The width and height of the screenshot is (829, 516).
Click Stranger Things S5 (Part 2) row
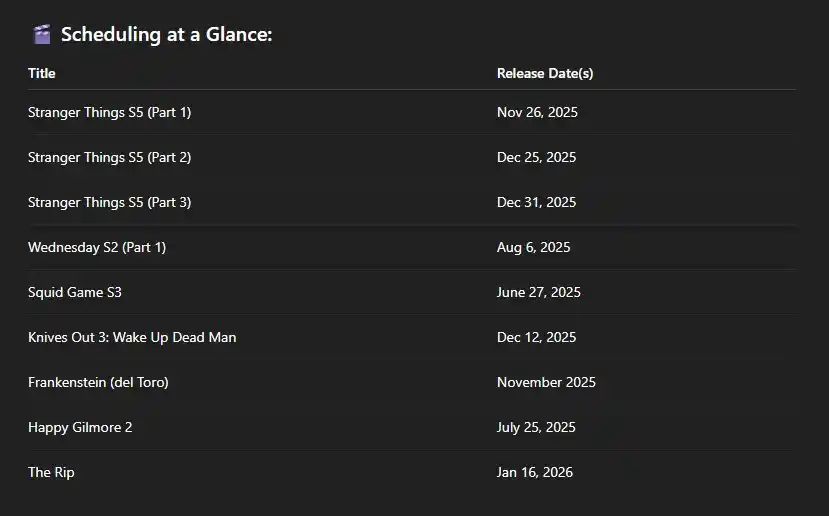[411, 158]
